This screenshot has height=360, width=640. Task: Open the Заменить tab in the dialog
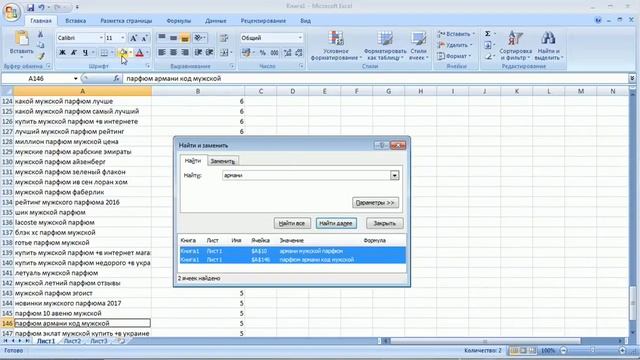click(222, 161)
